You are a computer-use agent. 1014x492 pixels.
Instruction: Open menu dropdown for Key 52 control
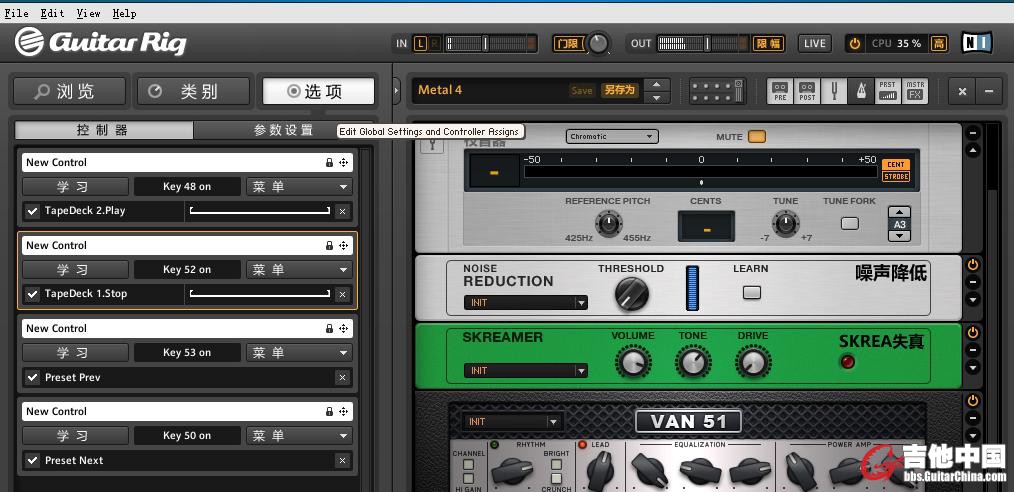[x=299, y=270]
